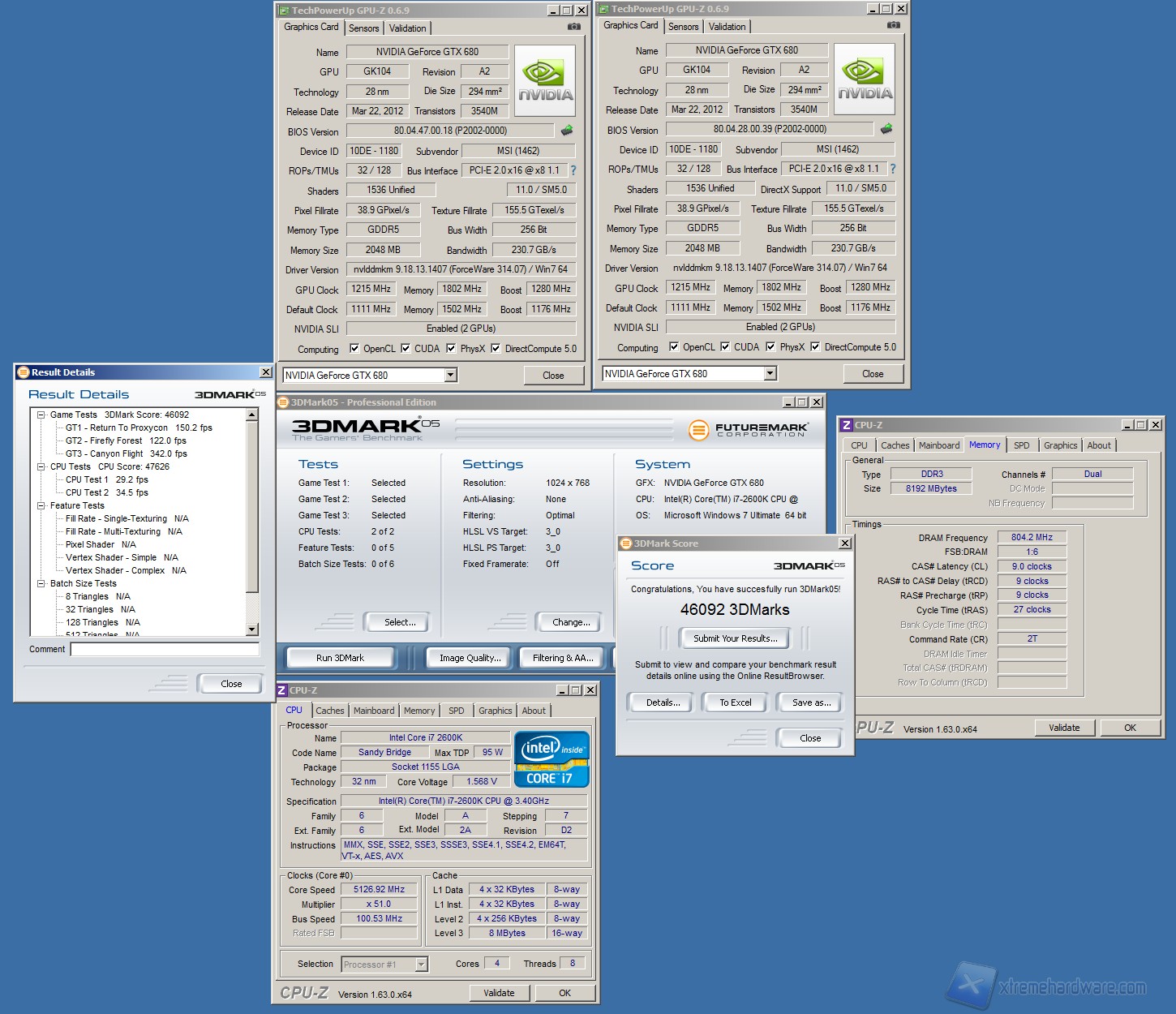This screenshot has height=1014, width=1176.
Task: Click the camera screenshot icon in right GPU-Z window
Action: pos(894,25)
